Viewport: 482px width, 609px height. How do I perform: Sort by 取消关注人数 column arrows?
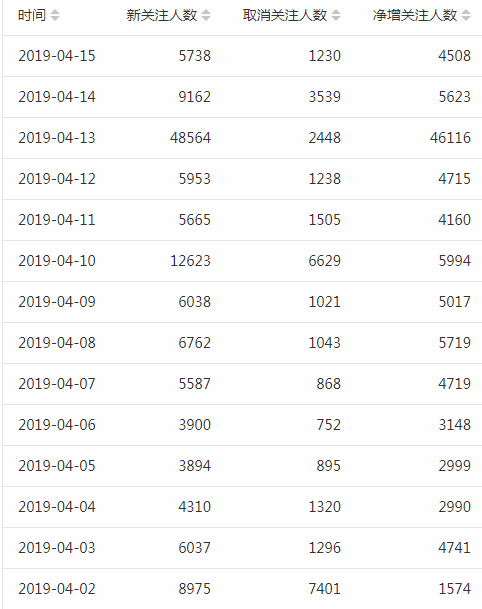pos(336,16)
